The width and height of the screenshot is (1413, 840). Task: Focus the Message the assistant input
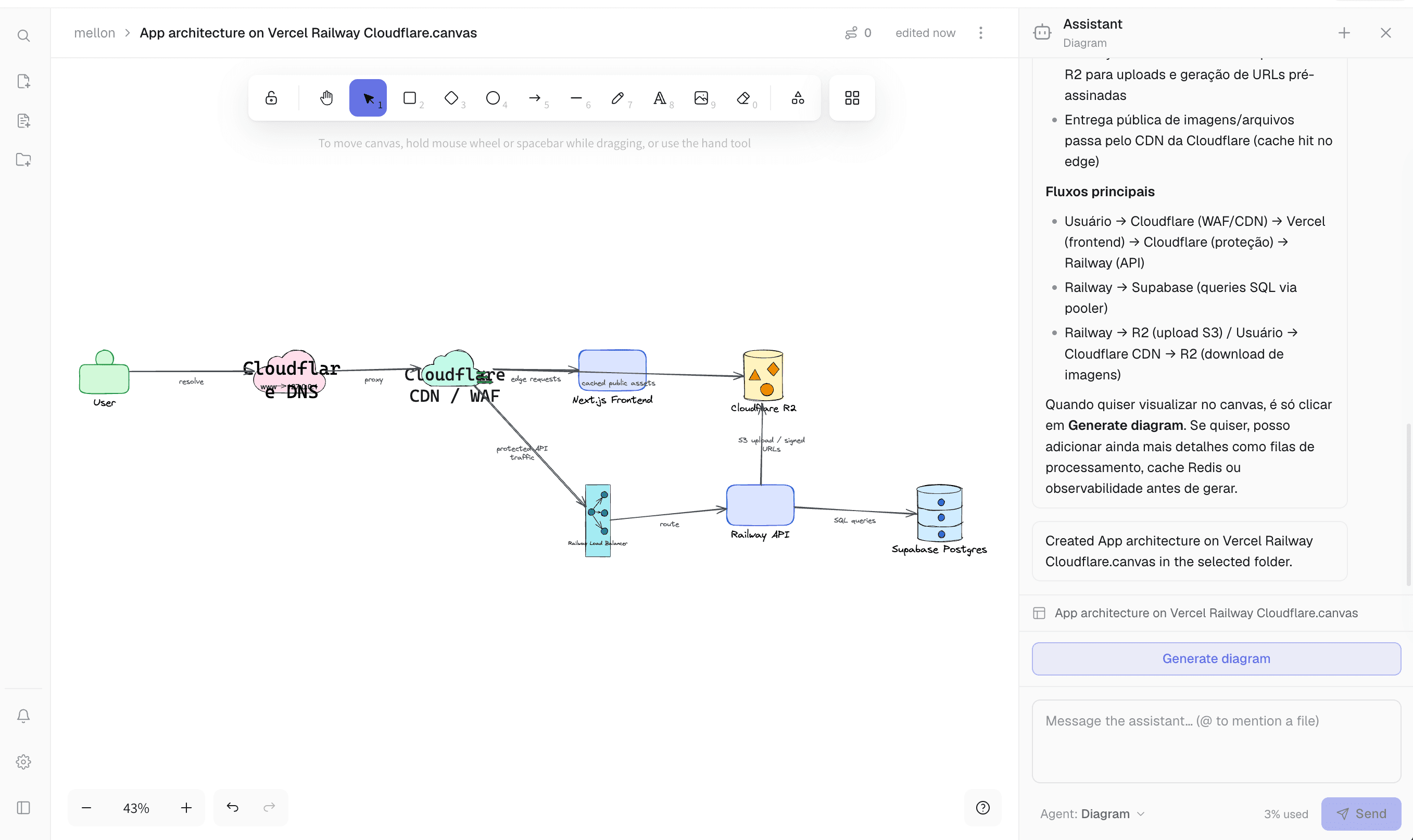coord(1216,742)
